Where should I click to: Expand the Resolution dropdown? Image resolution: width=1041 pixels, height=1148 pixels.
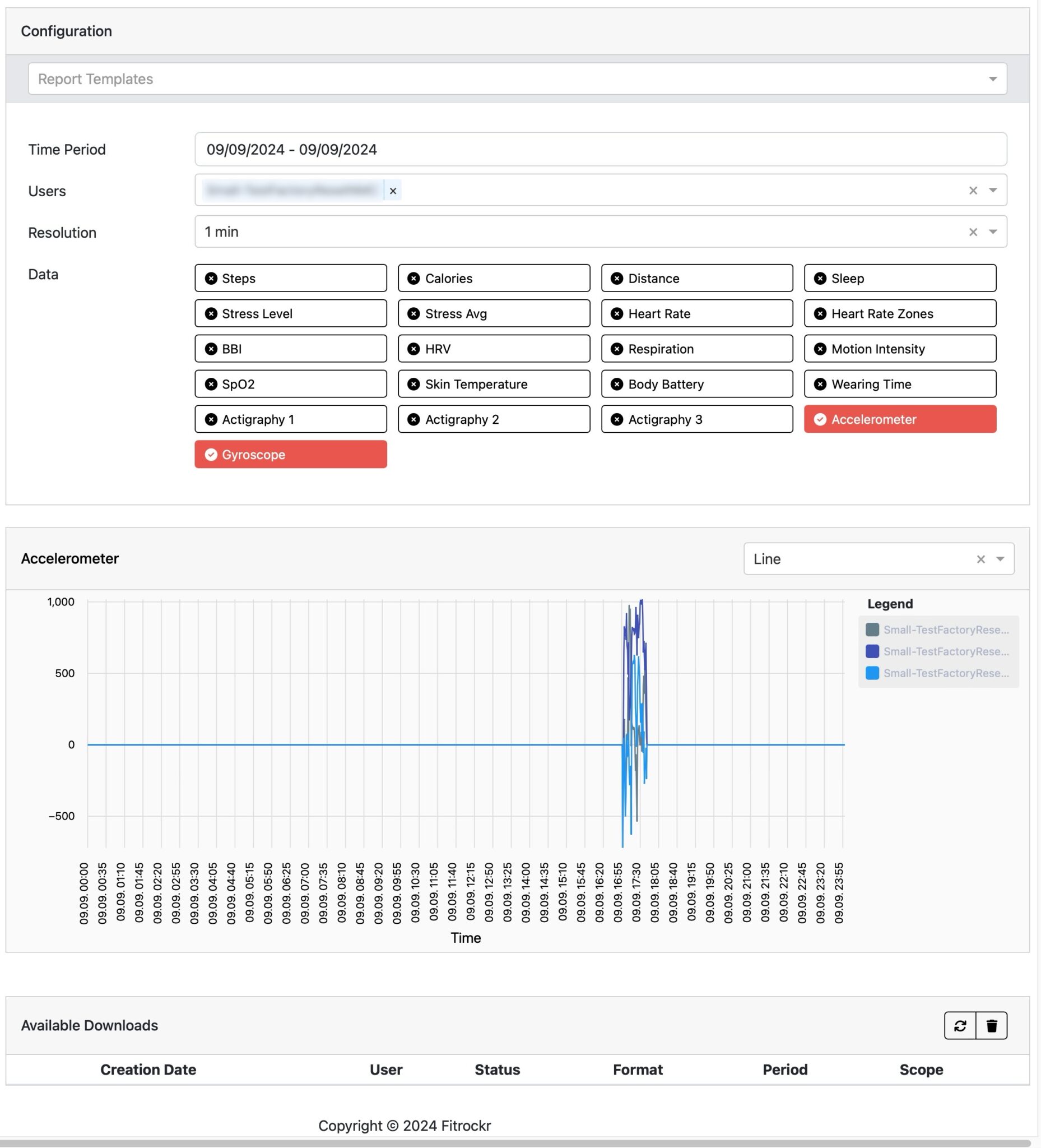click(993, 232)
